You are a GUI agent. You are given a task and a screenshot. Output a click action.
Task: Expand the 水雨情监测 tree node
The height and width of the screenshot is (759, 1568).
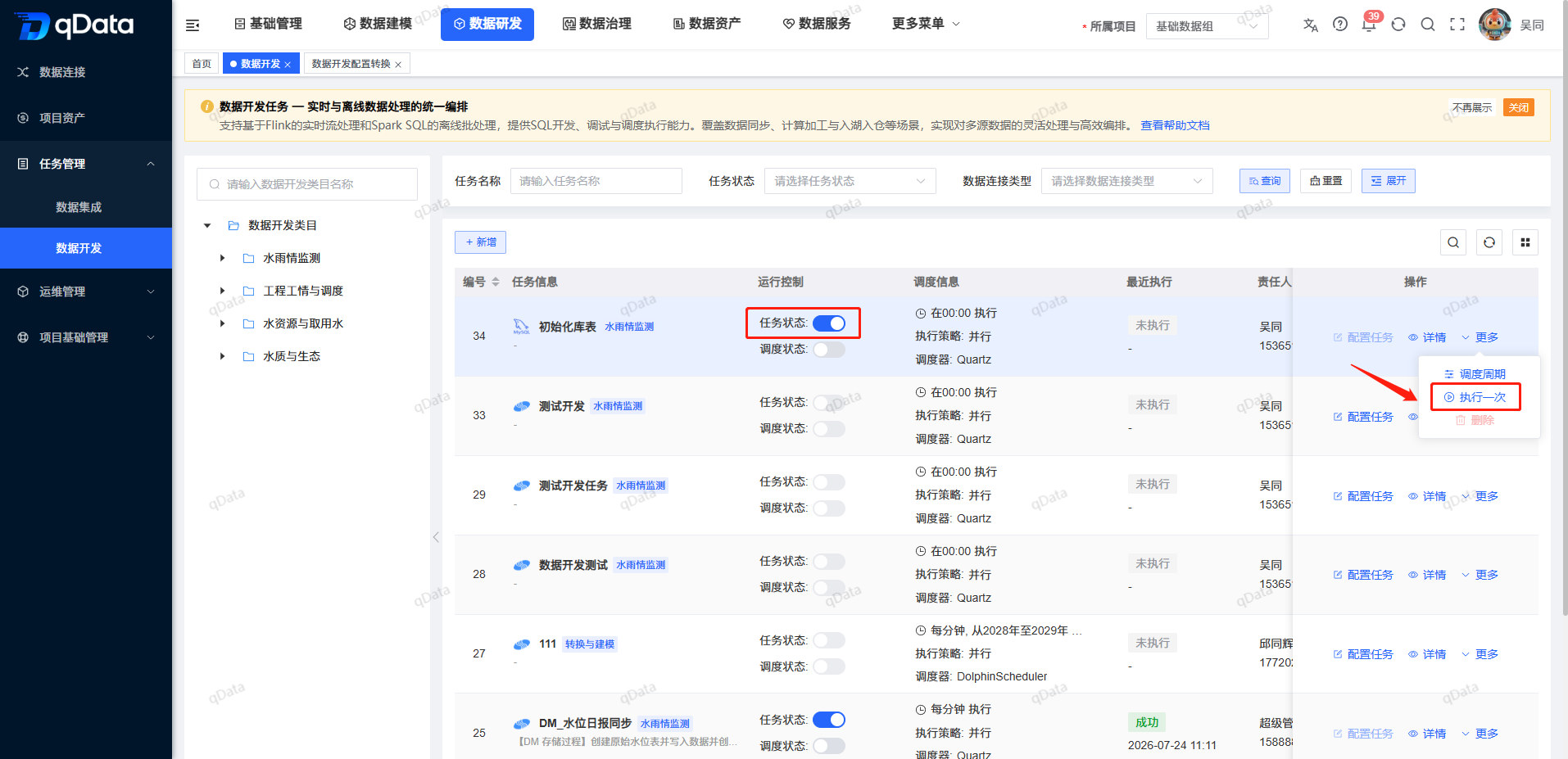click(222, 258)
